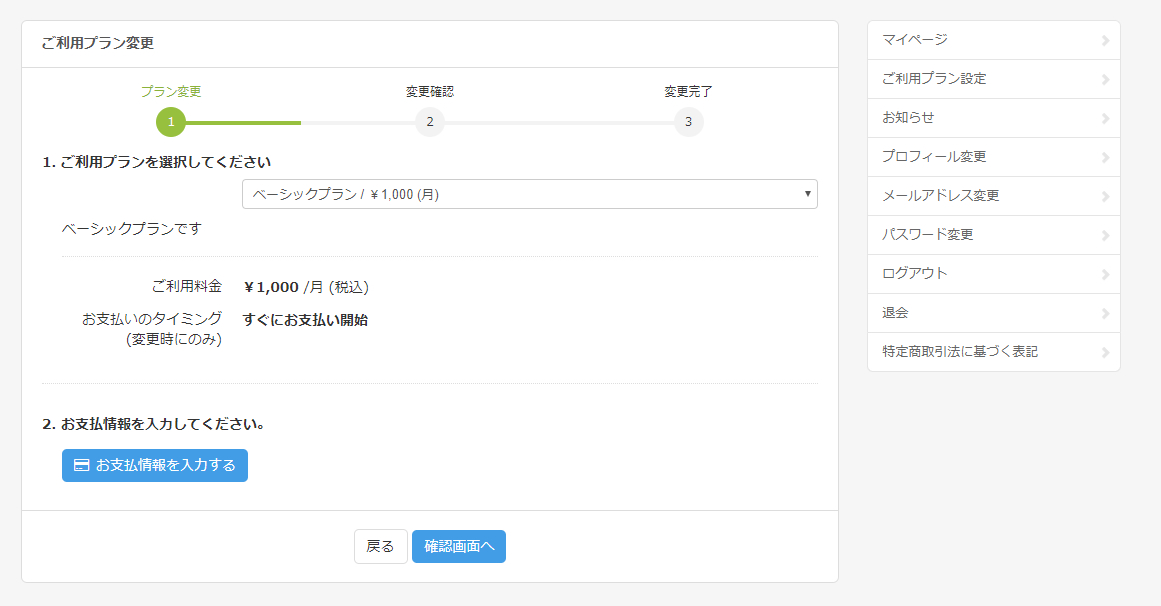Click the dropdown arrow on plan selector

click(x=807, y=194)
